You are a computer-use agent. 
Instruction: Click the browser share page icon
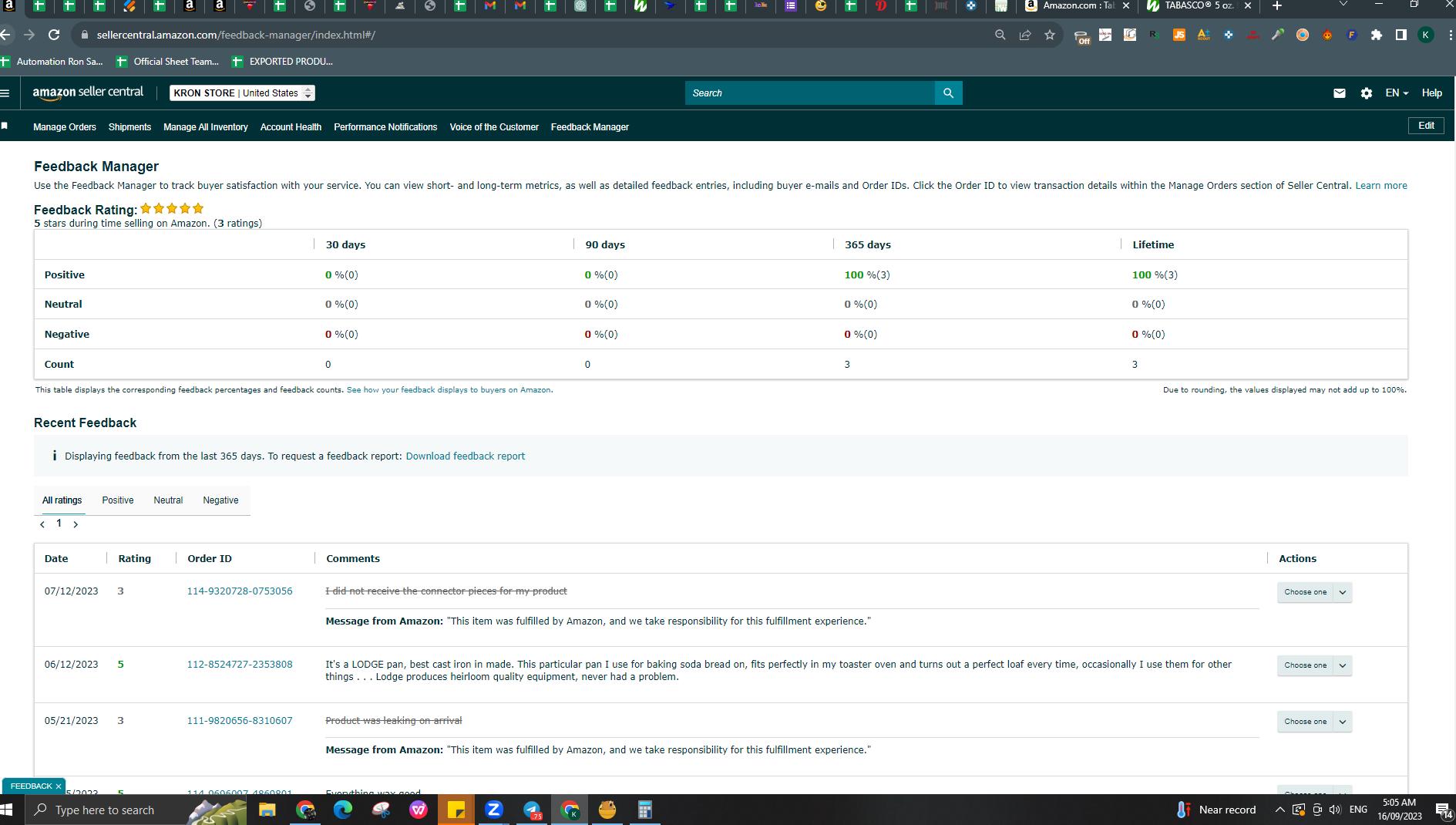1025,35
